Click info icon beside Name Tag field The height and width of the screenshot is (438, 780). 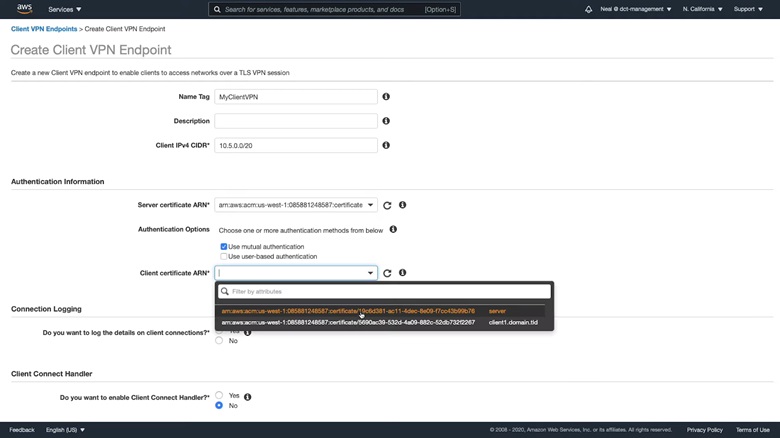click(386, 97)
